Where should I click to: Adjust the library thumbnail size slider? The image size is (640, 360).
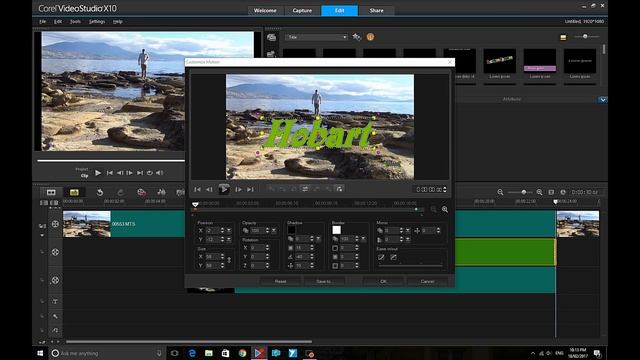click(x=586, y=37)
